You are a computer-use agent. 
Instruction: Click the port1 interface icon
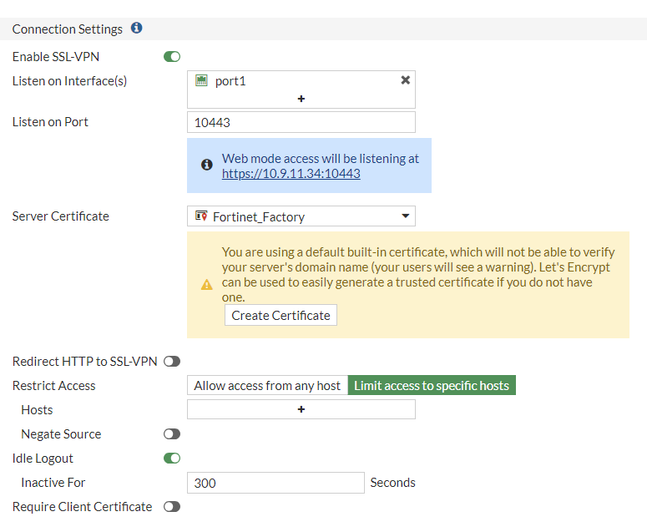(x=201, y=80)
